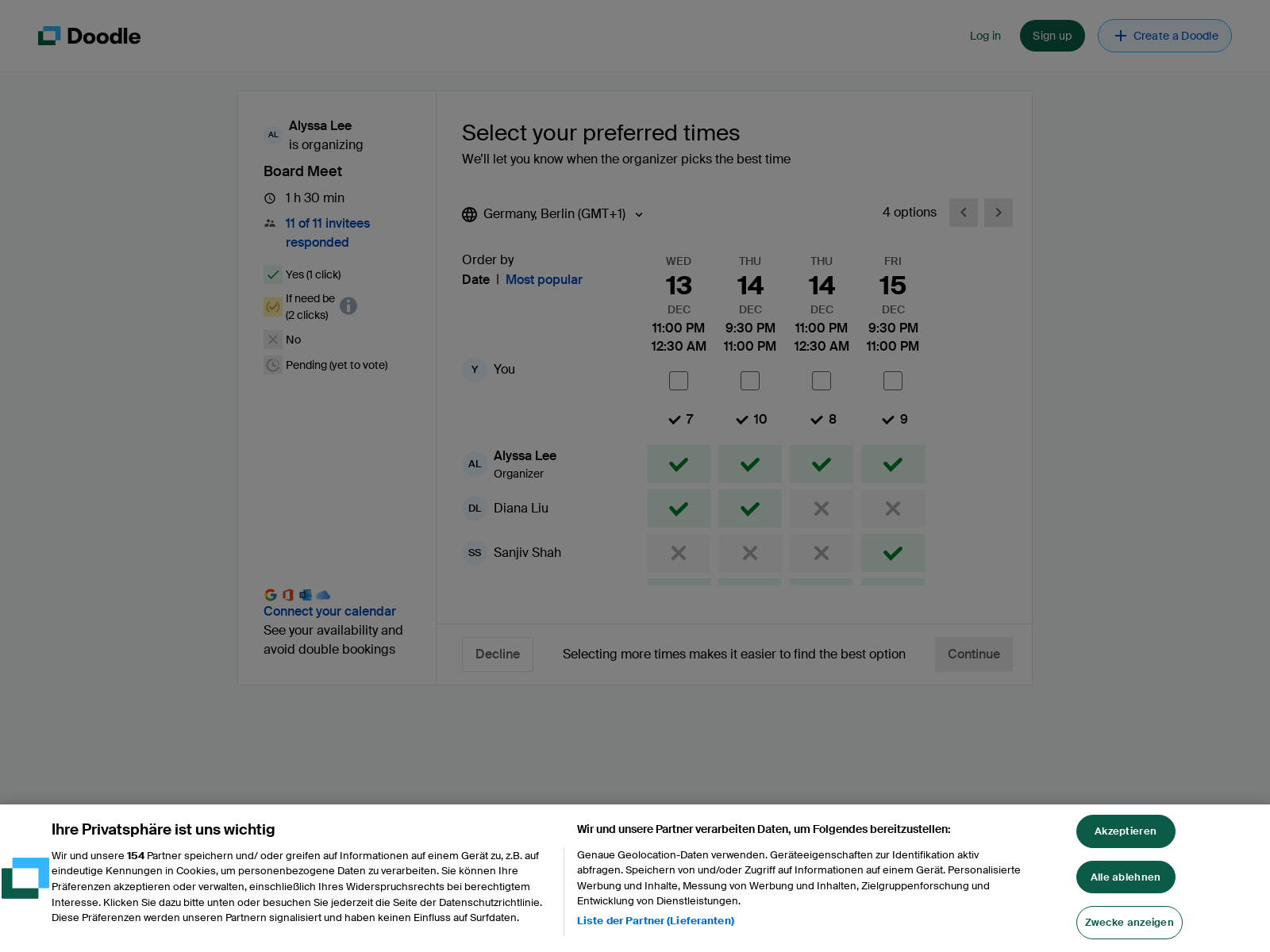This screenshot has width=1270, height=952.
Task: Click Alyssa Lee's AL avatar in table
Action: click(475, 464)
